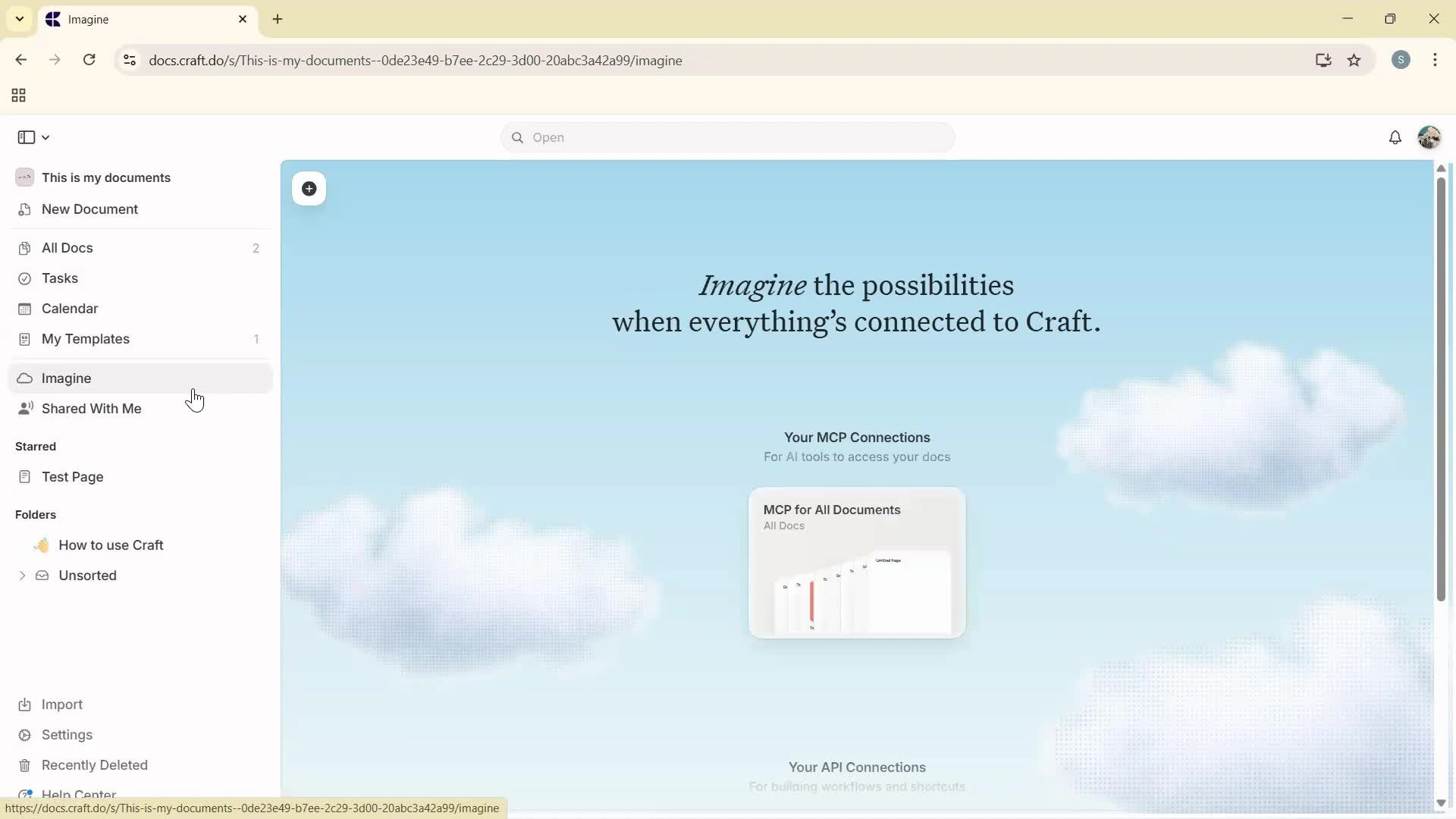Screen dimensions: 1456x819
Task: Select Tasks in the sidebar
Action: coord(58,278)
